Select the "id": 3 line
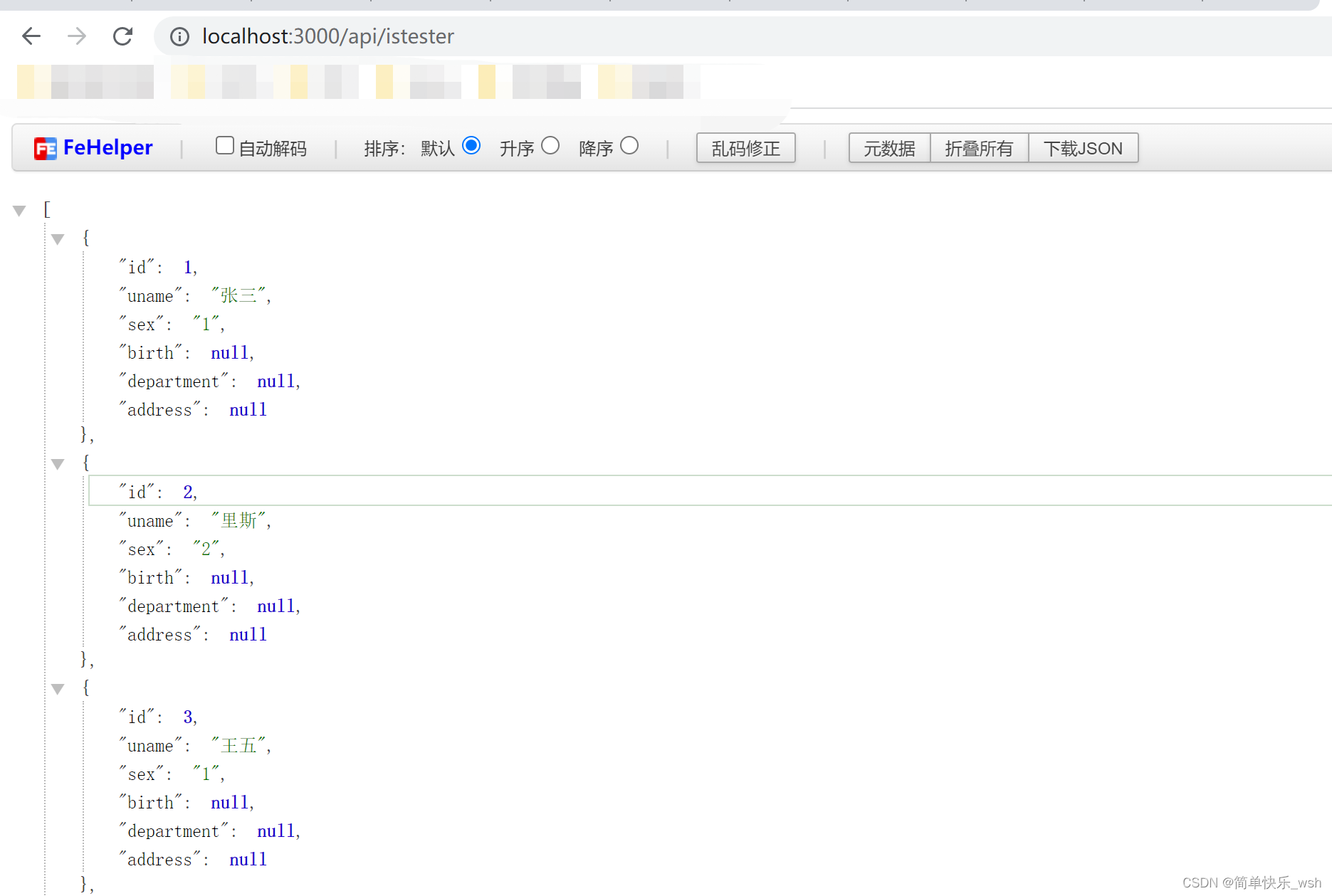1332x896 pixels. [x=158, y=717]
